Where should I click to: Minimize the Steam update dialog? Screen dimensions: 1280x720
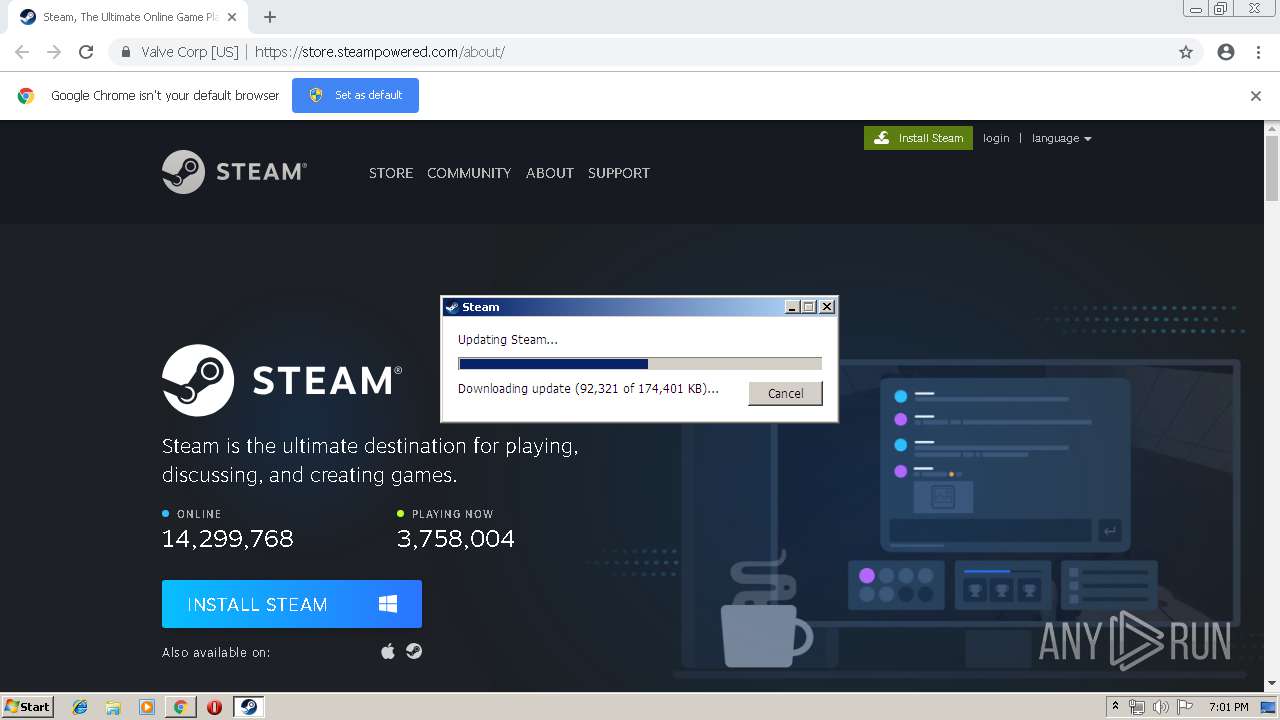click(x=793, y=307)
